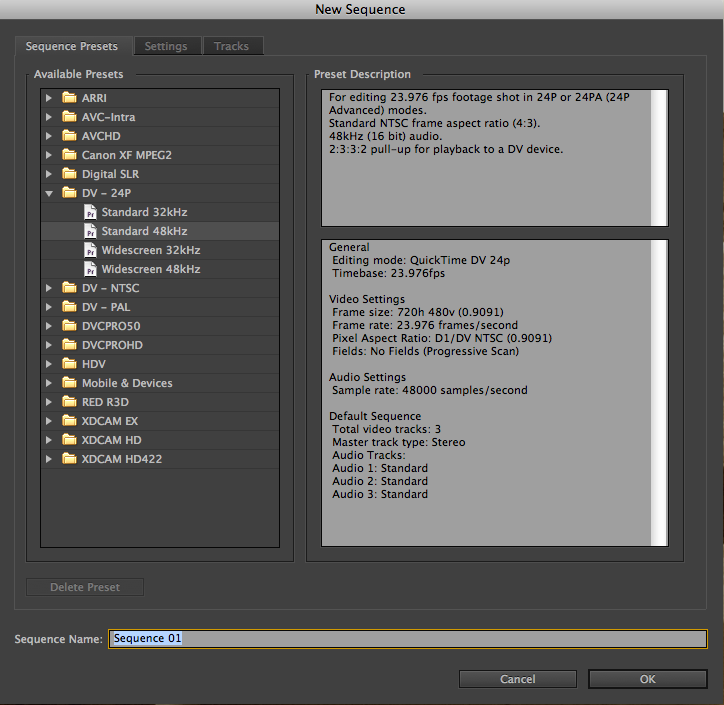This screenshot has width=724, height=705.
Task: Expand the HDV presets folder
Action: pos(48,364)
